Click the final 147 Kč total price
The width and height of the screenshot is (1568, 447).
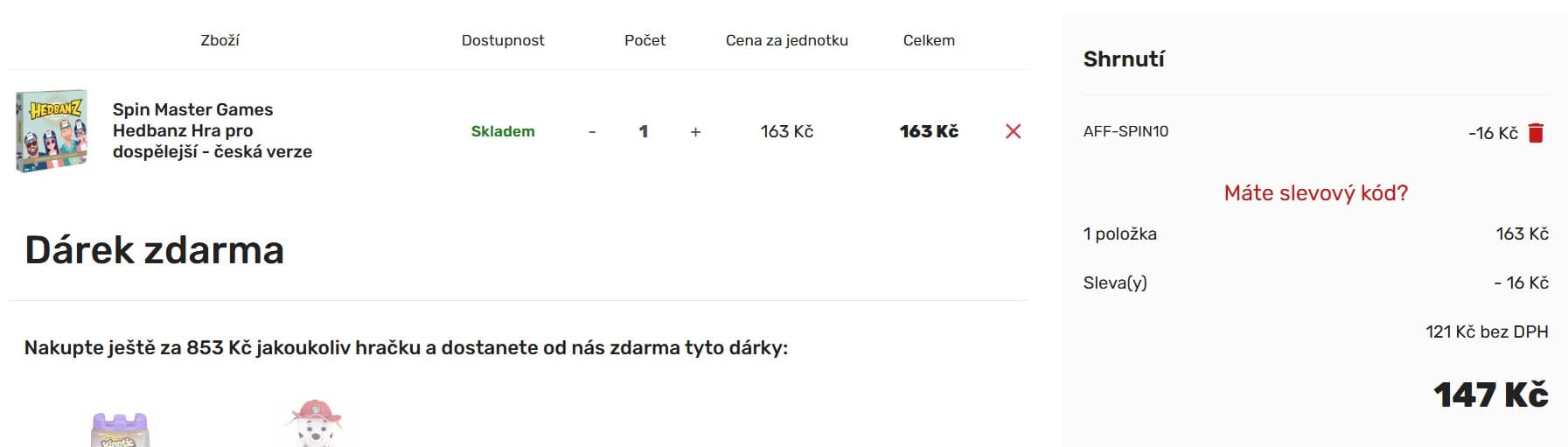(x=1490, y=395)
